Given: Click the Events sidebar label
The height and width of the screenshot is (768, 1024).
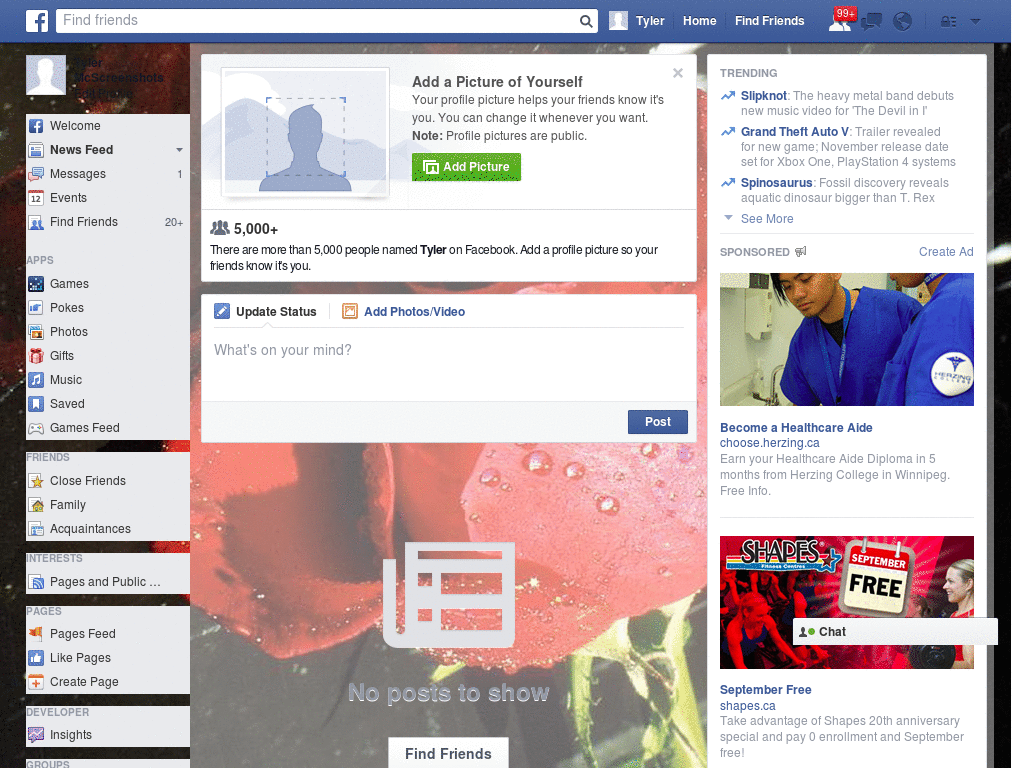Looking at the screenshot, I should tap(69, 198).
